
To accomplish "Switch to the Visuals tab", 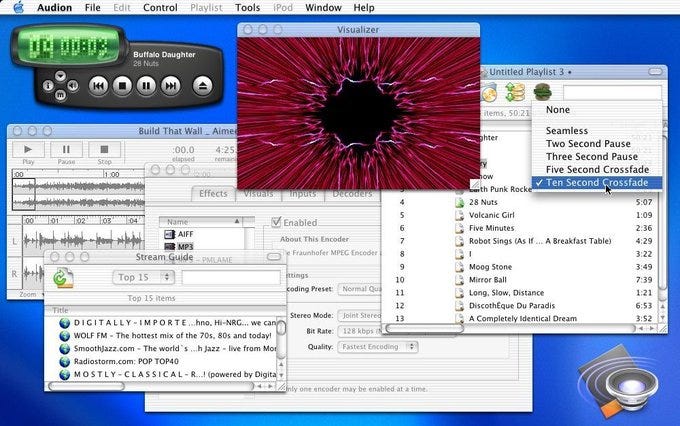I will coord(258,193).
